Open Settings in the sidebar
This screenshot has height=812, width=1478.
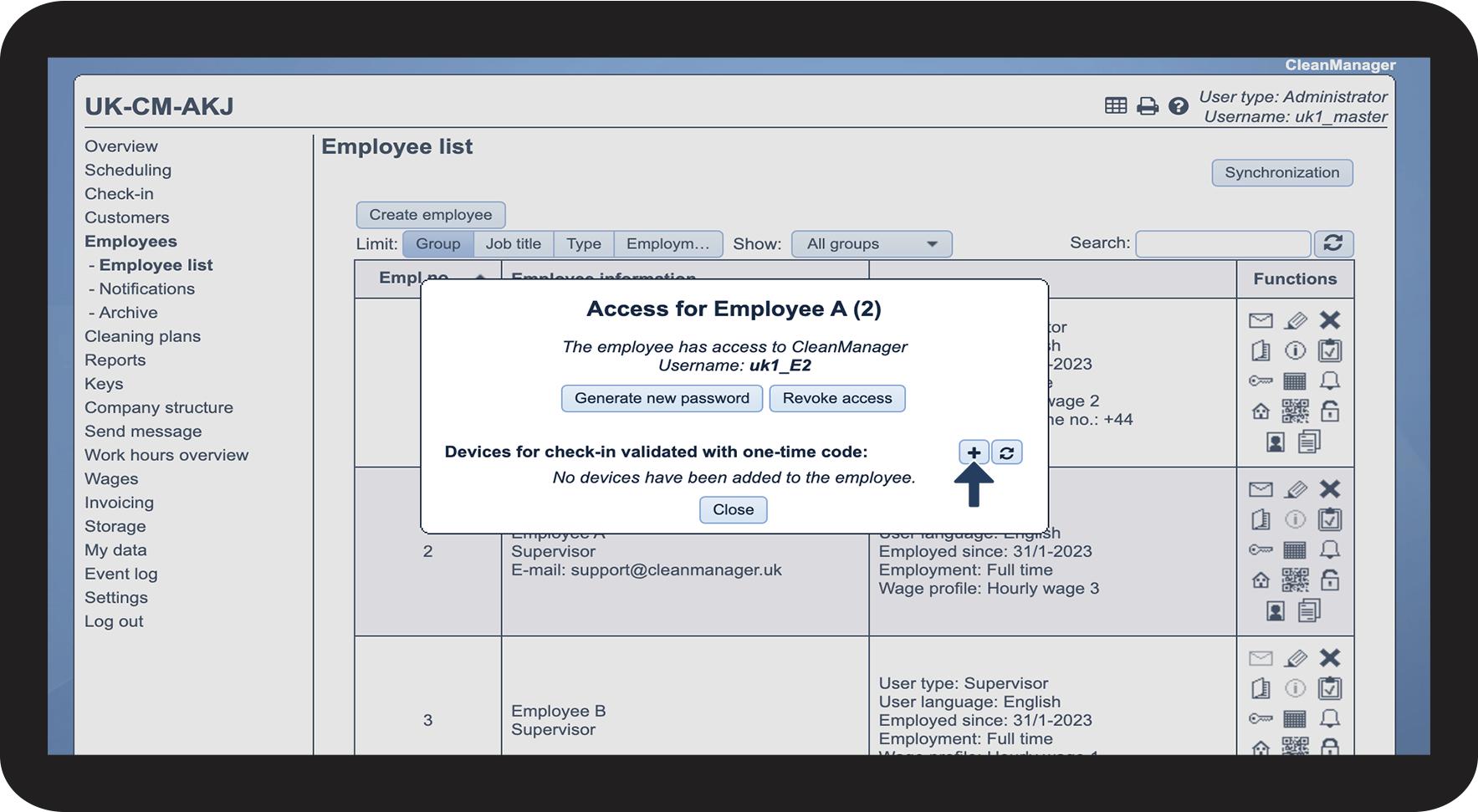116,598
